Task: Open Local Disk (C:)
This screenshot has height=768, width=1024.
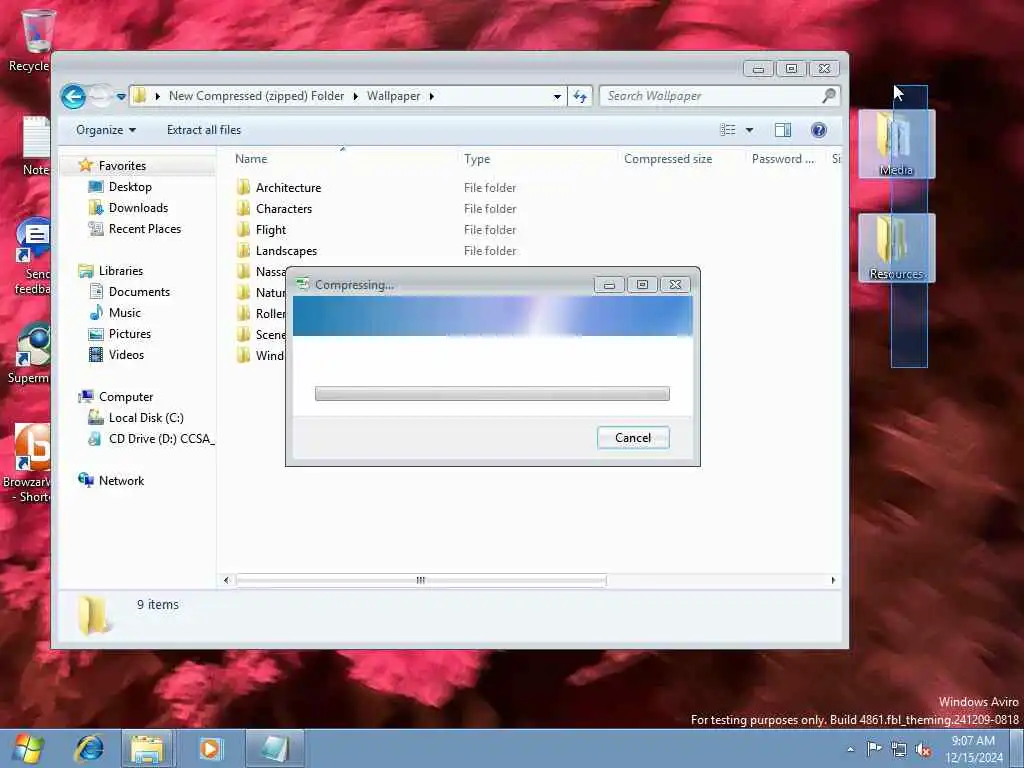Action: click(146, 418)
